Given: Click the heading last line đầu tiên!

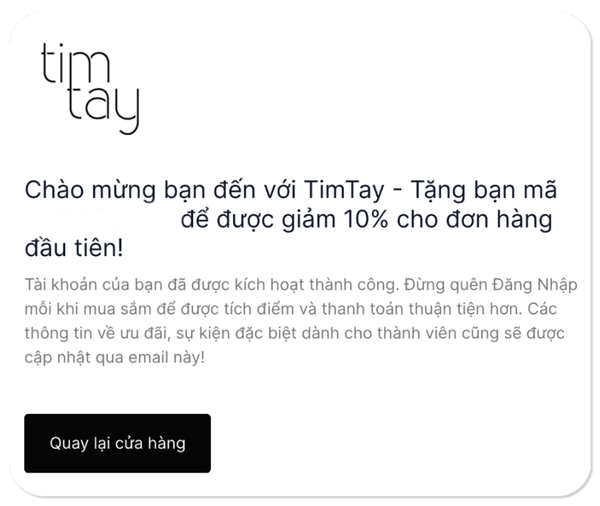Looking at the screenshot, I should coord(74,248).
